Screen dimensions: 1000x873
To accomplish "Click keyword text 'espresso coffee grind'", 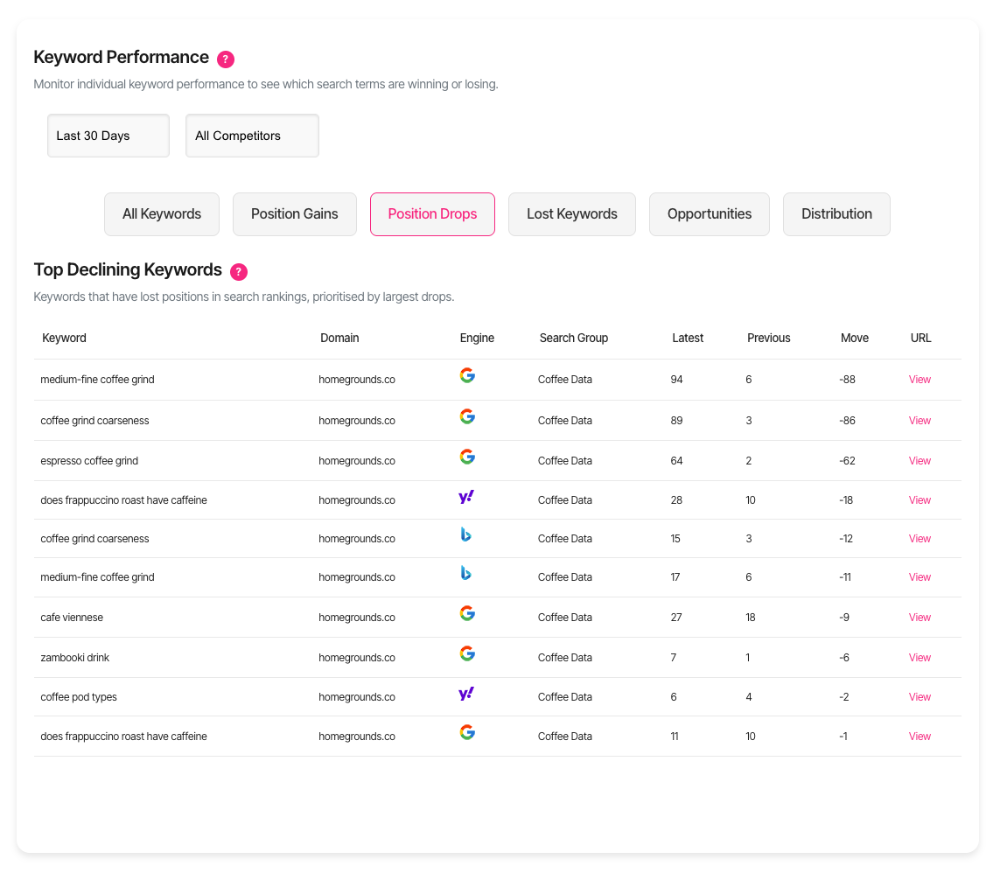I will point(89,461).
